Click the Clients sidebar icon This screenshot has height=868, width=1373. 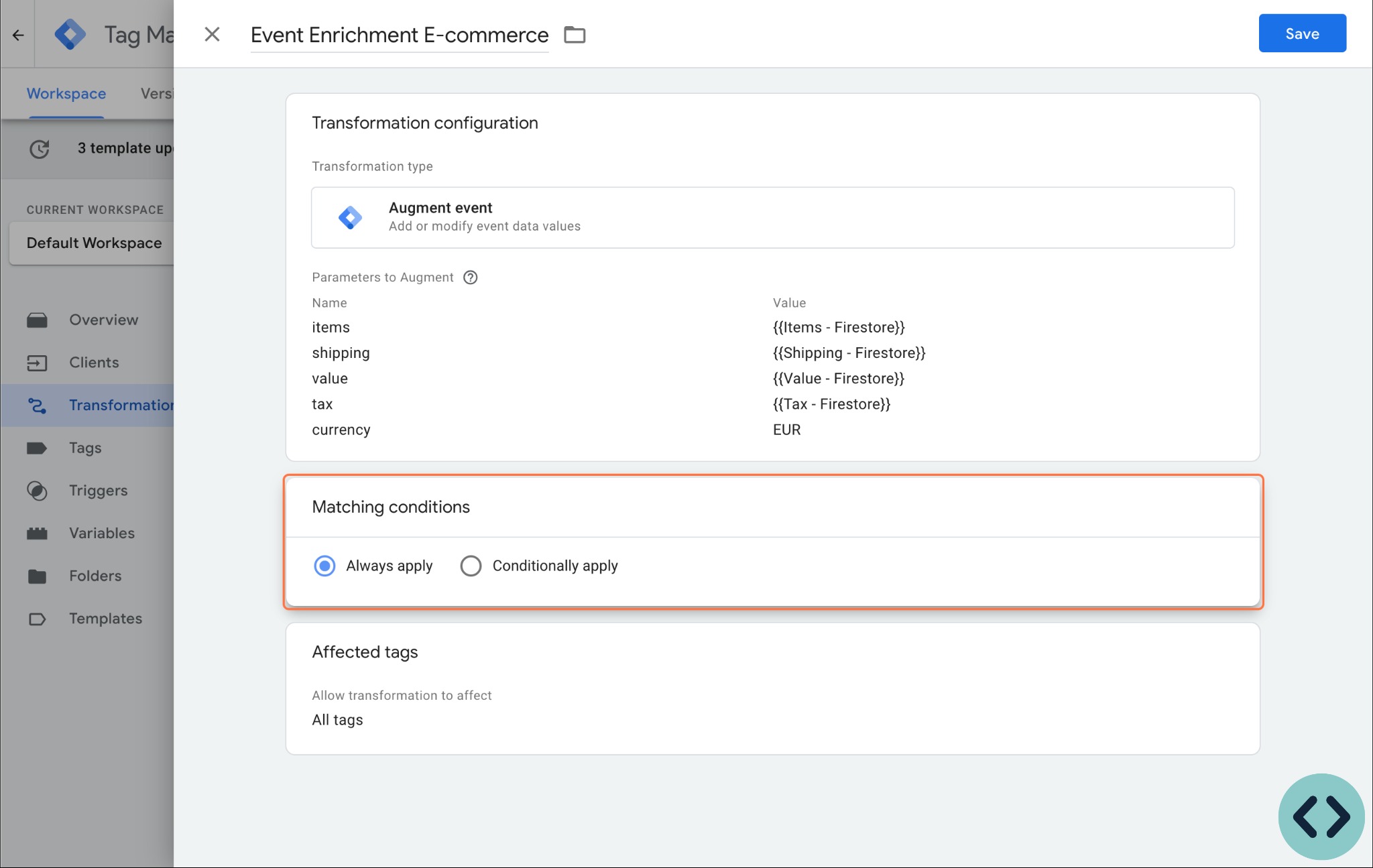[37, 363]
